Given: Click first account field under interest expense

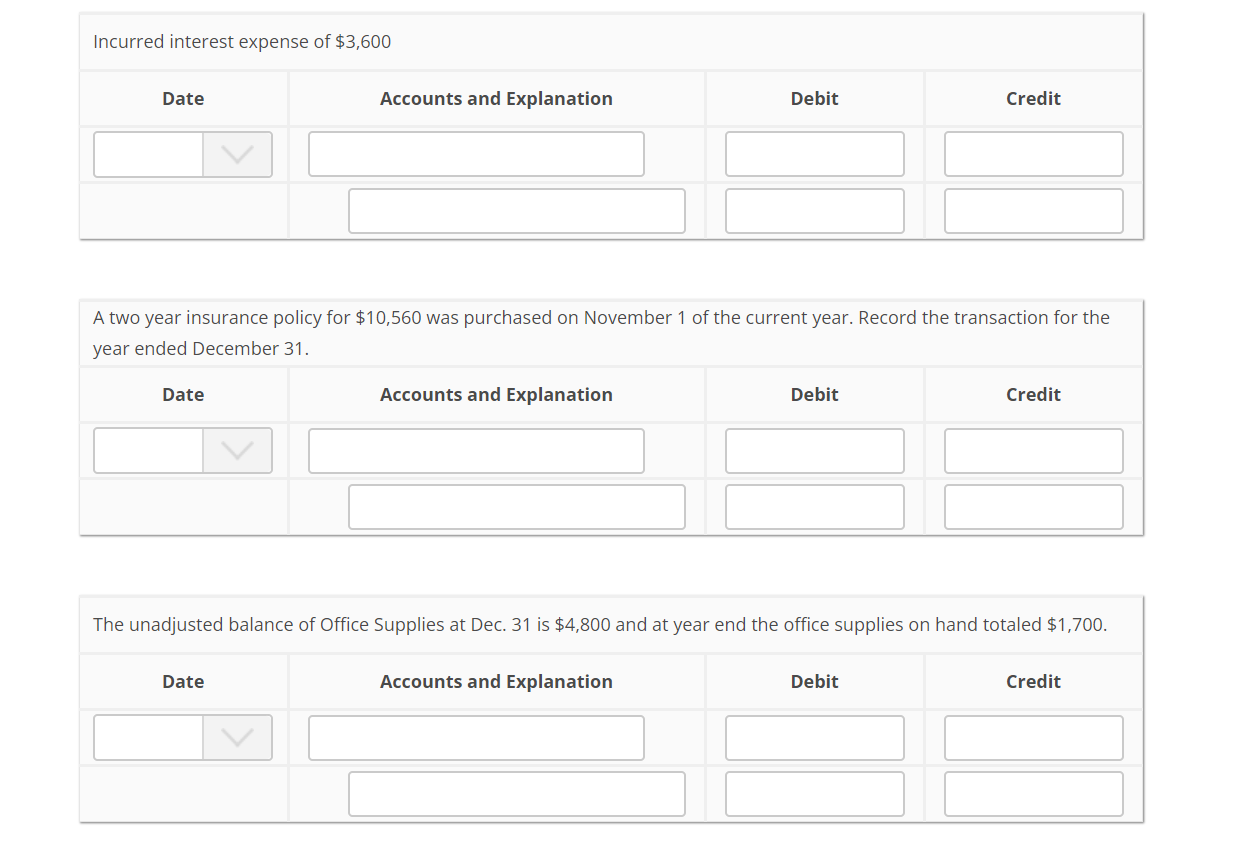Looking at the screenshot, I should 476,154.
